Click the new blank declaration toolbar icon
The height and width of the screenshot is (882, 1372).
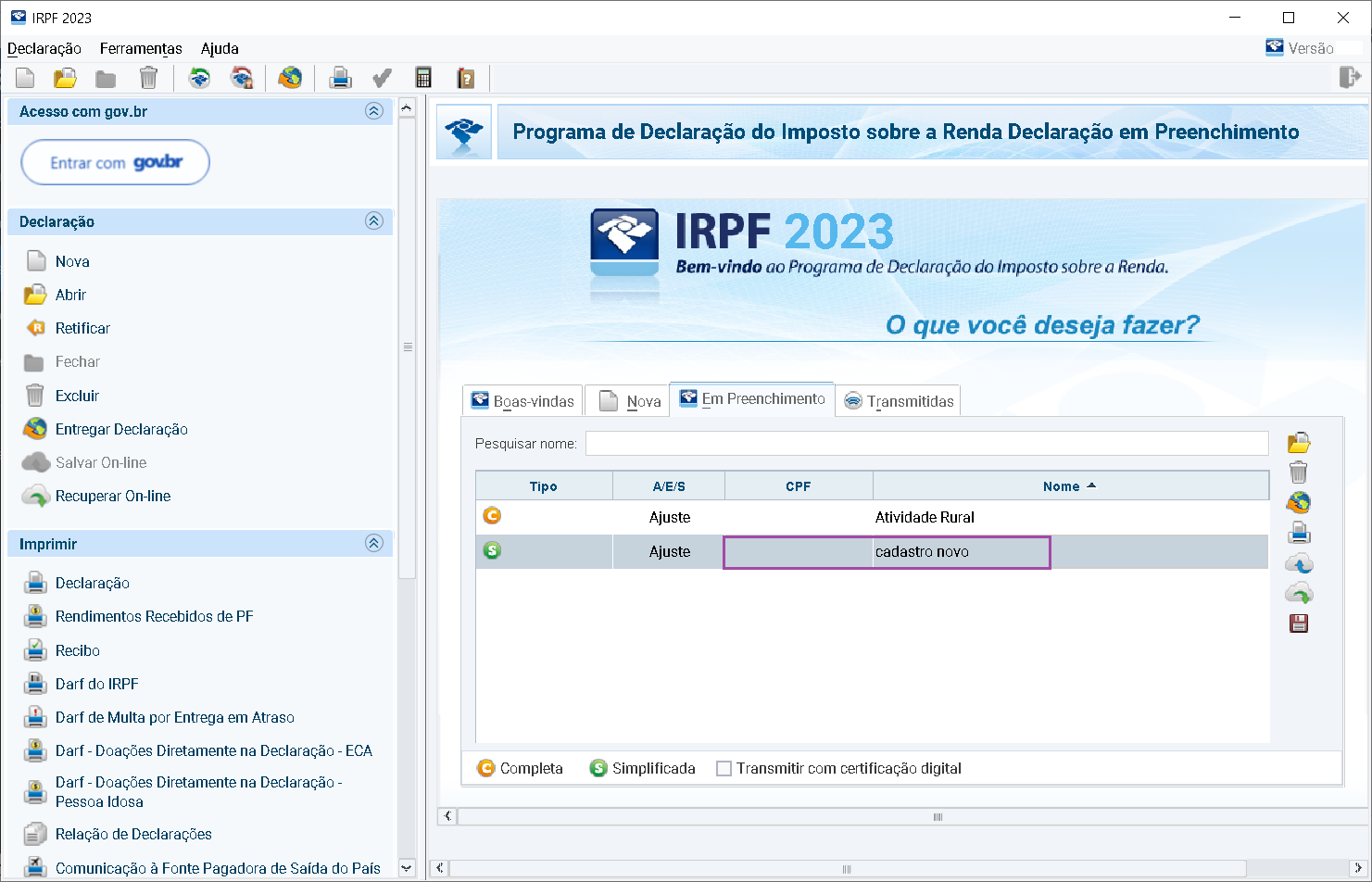[x=25, y=78]
